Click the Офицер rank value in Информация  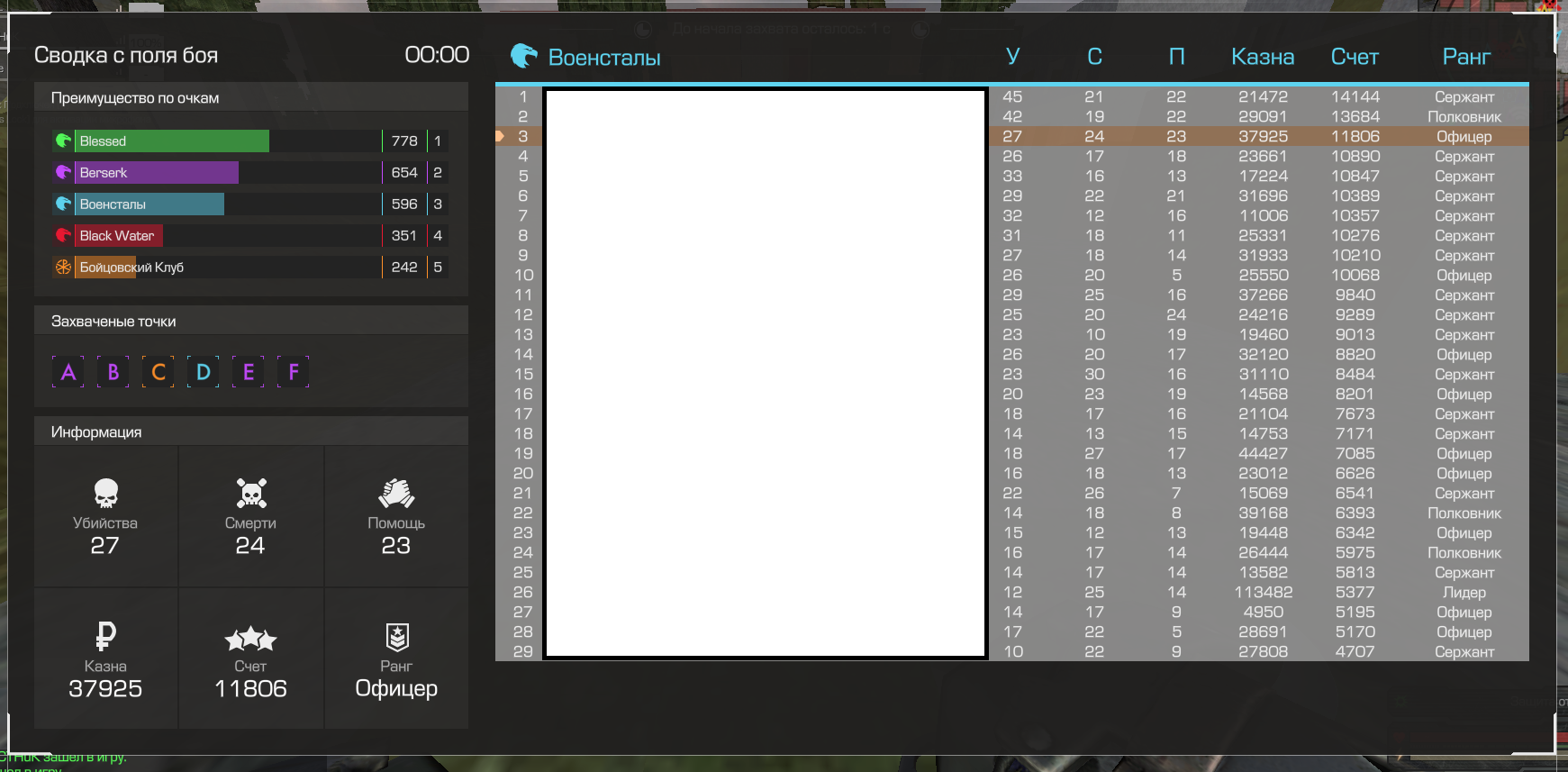click(x=396, y=688)
